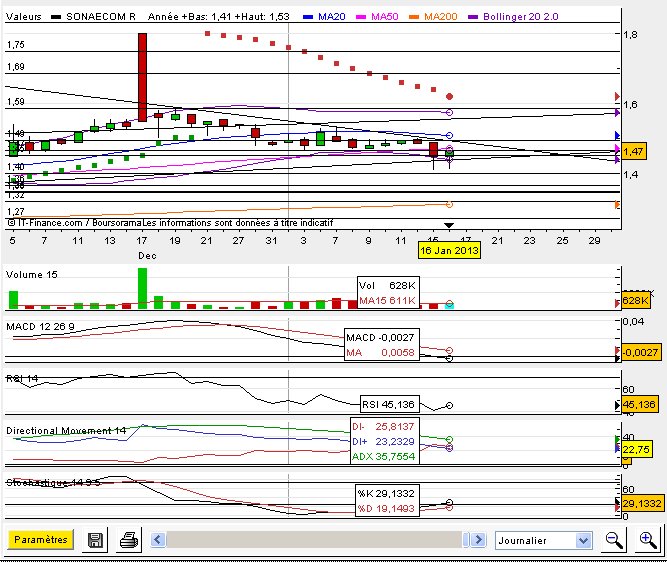Click the 22,75 directional value tag

[636, 449]
